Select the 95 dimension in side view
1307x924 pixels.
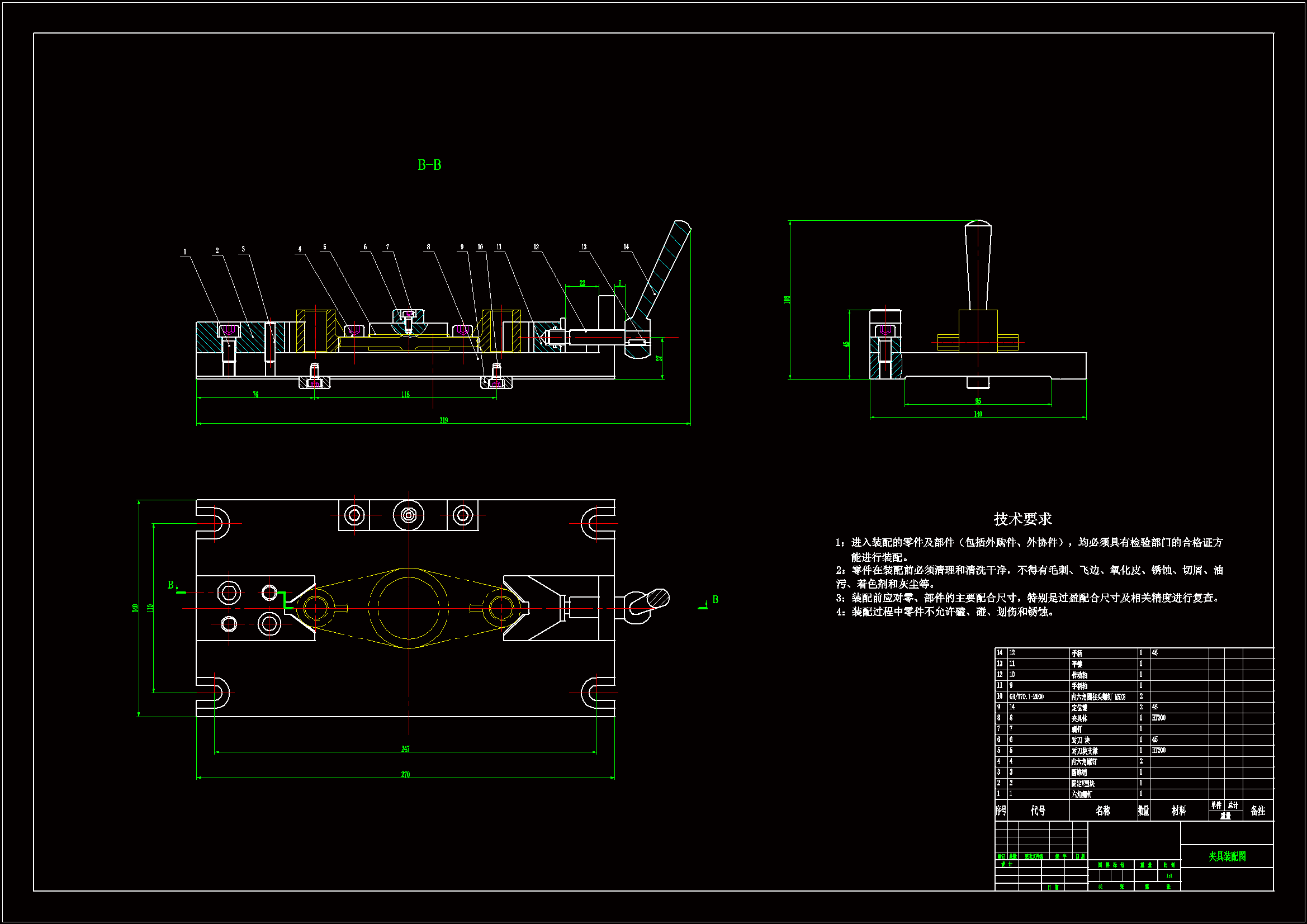978,401
